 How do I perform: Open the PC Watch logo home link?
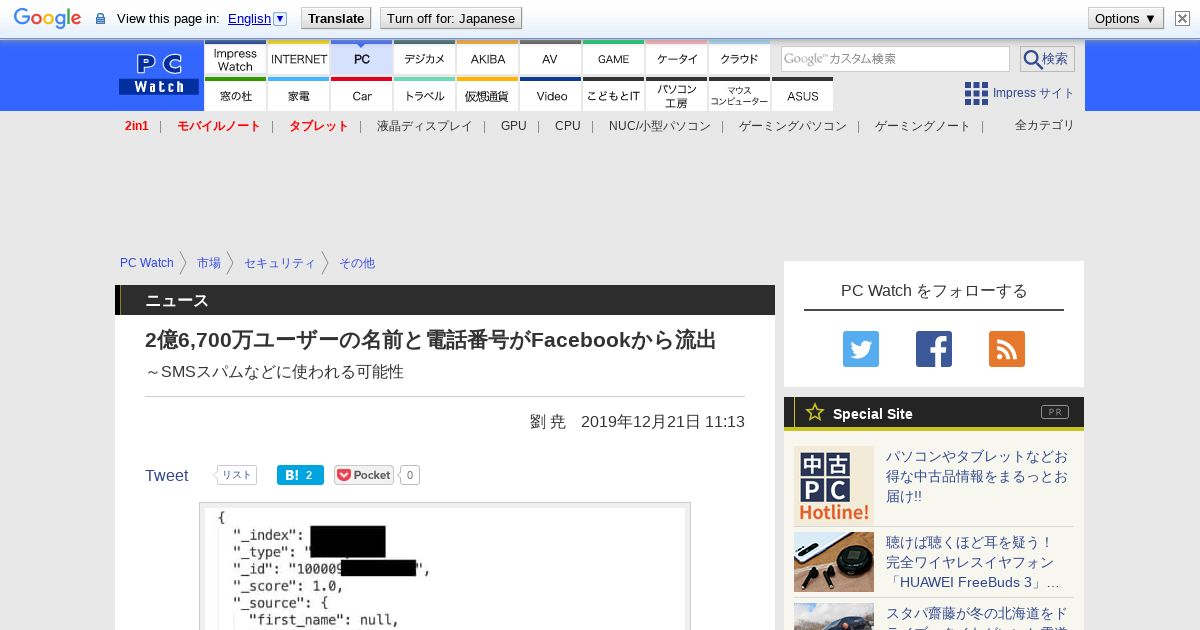click(x=159, y=75)
